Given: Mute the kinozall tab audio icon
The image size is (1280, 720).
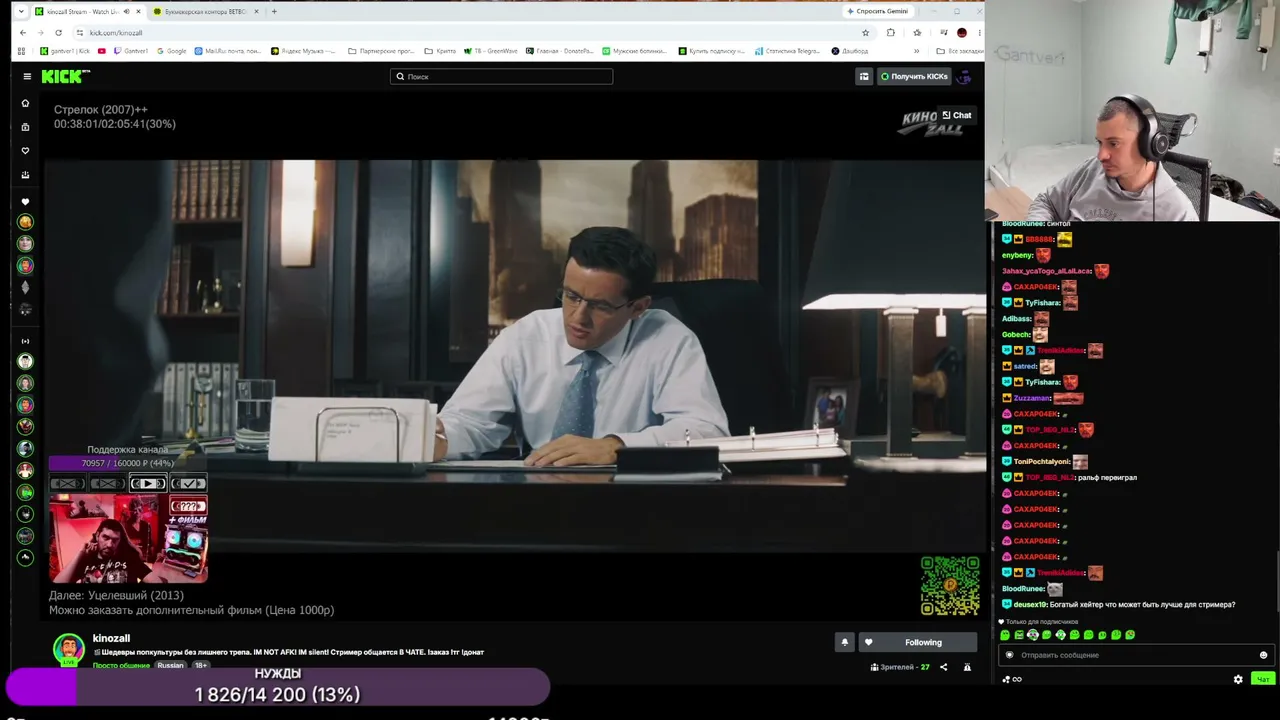Looking at the screenshot, I should tap(126, 11).
